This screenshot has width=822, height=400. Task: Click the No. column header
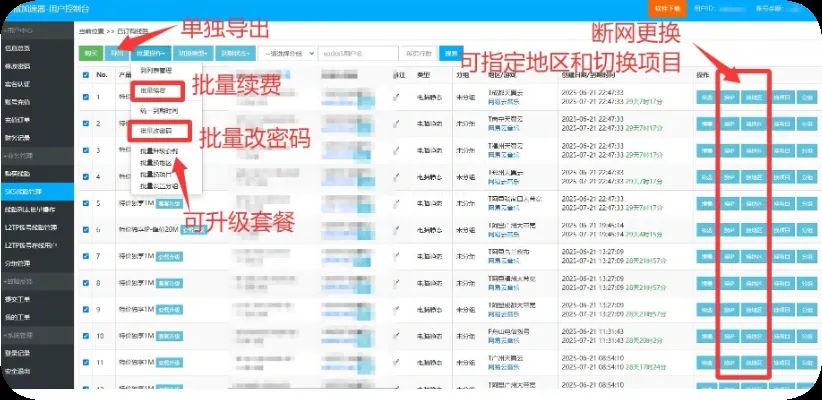(102, 74)
